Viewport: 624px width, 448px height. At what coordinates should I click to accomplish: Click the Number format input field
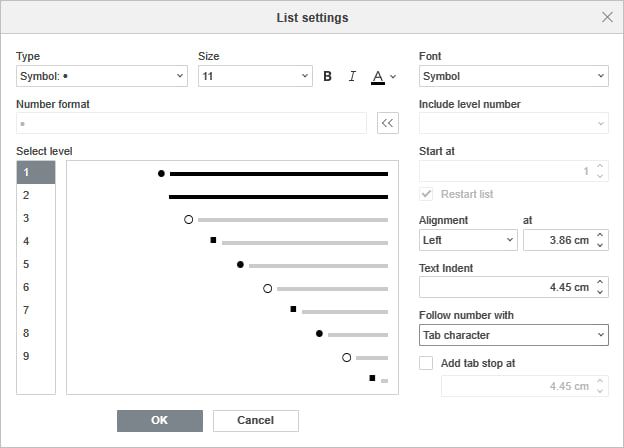point(192,123)
